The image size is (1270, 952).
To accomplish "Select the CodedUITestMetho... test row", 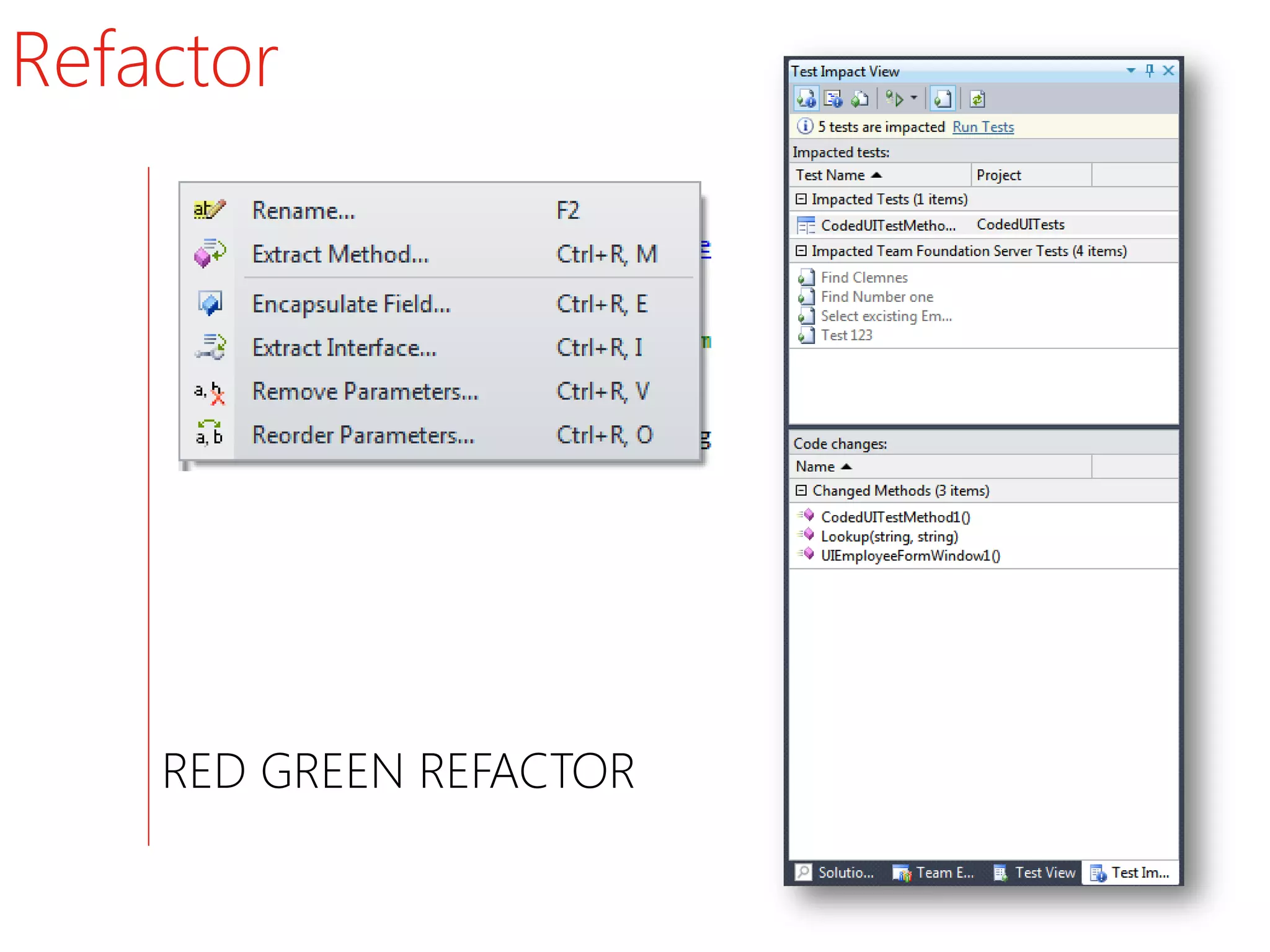I will point(984,225).
